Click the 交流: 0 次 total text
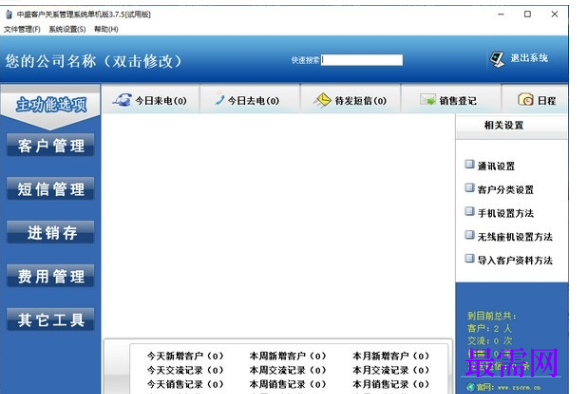This screenshot has width=577, height=394. [489, 341]
